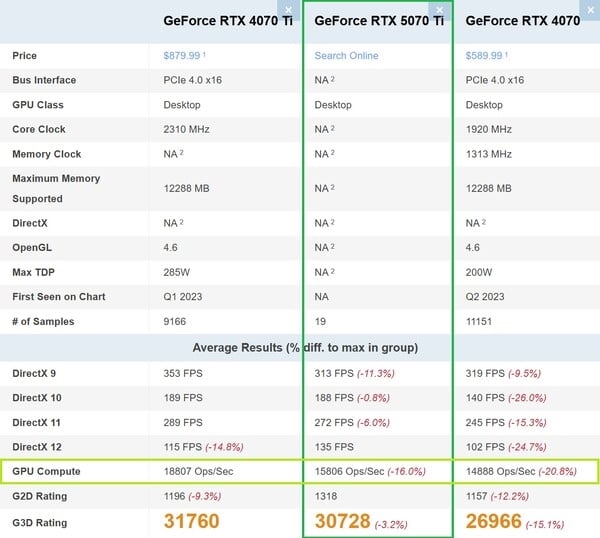Screen dimensions: 600x538
Task: Click the 26966 G3D score
Action: [494, 521]
